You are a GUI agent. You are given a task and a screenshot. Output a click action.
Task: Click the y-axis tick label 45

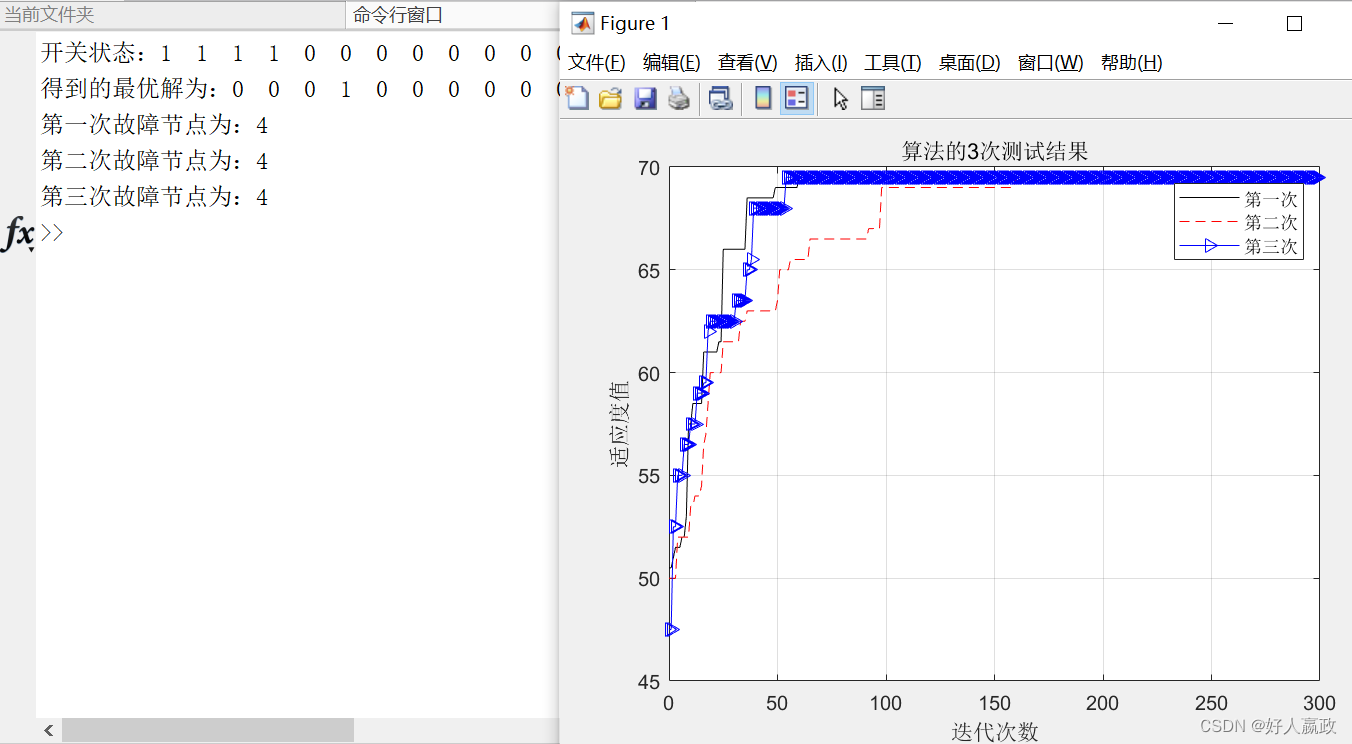point(649,682)
